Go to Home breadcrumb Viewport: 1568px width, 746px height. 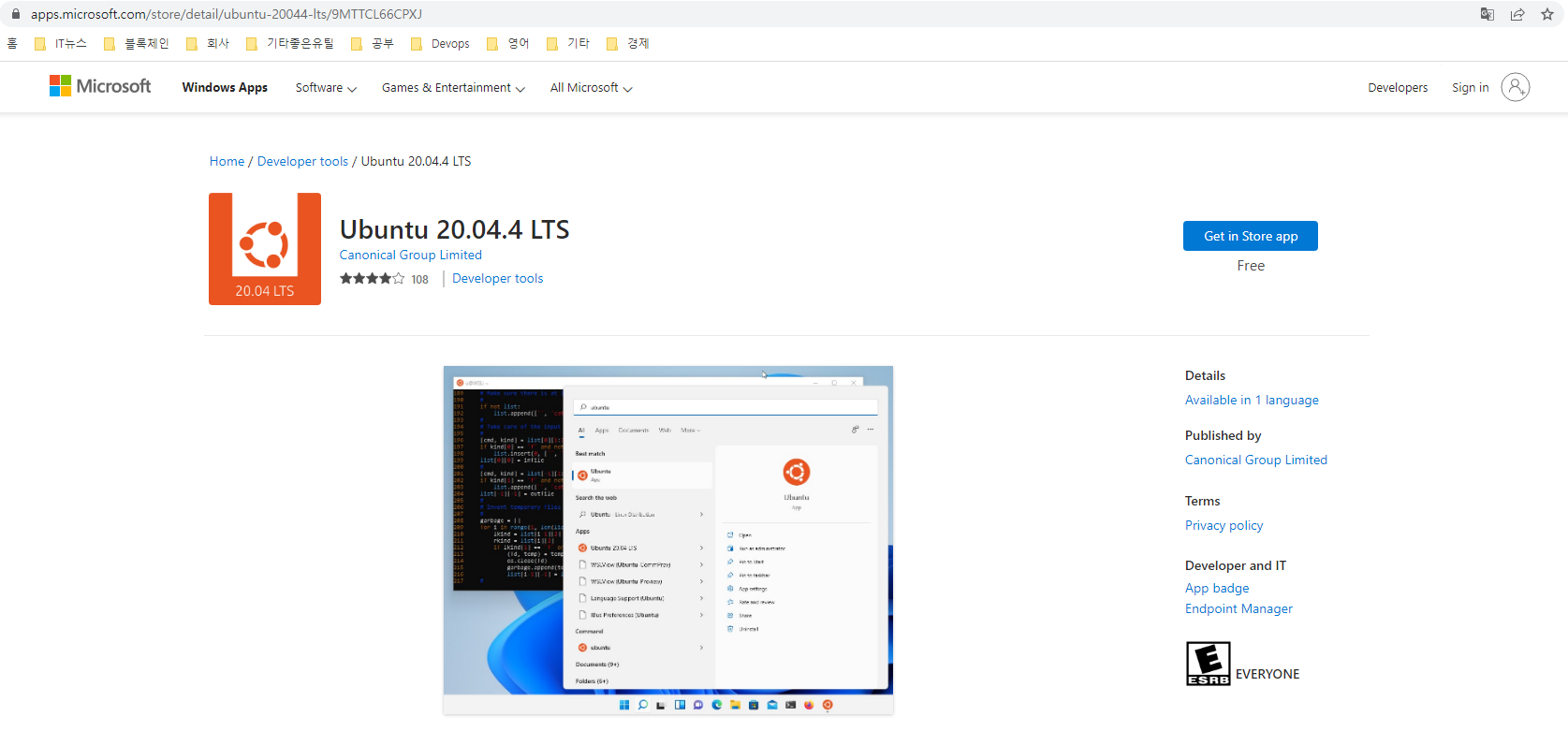point(227,161)
